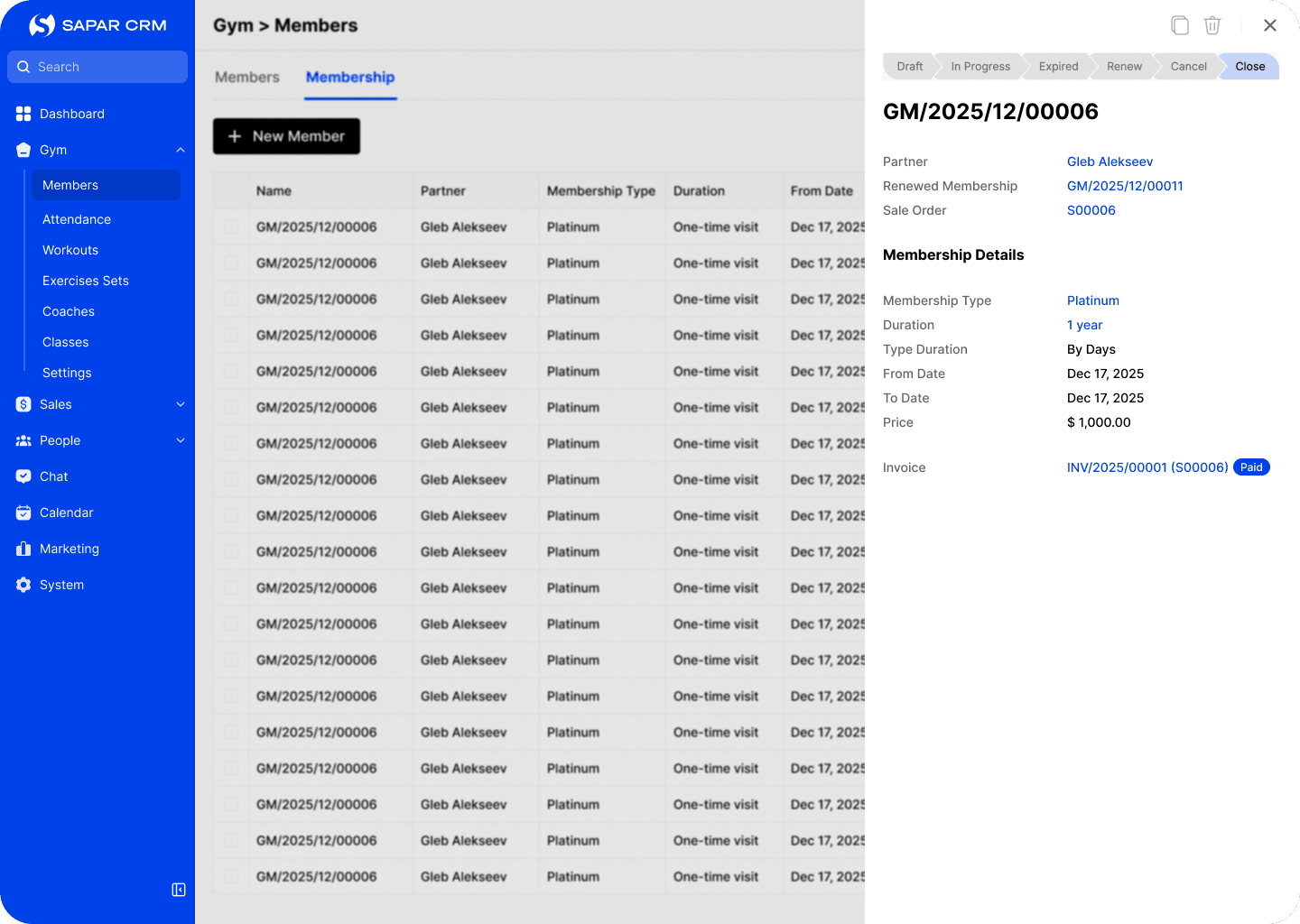The height and width of the screenshot is (924, 1300).
Task: Tick the checkbox on first membership row
Action: (231, 227)
